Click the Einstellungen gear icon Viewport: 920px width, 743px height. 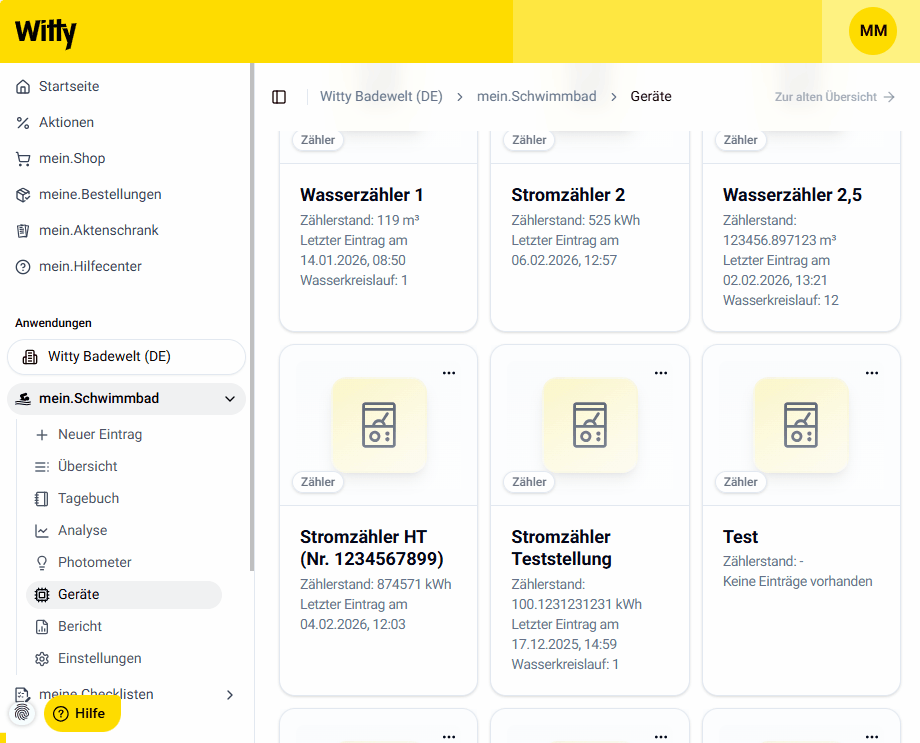pos(42,659)
